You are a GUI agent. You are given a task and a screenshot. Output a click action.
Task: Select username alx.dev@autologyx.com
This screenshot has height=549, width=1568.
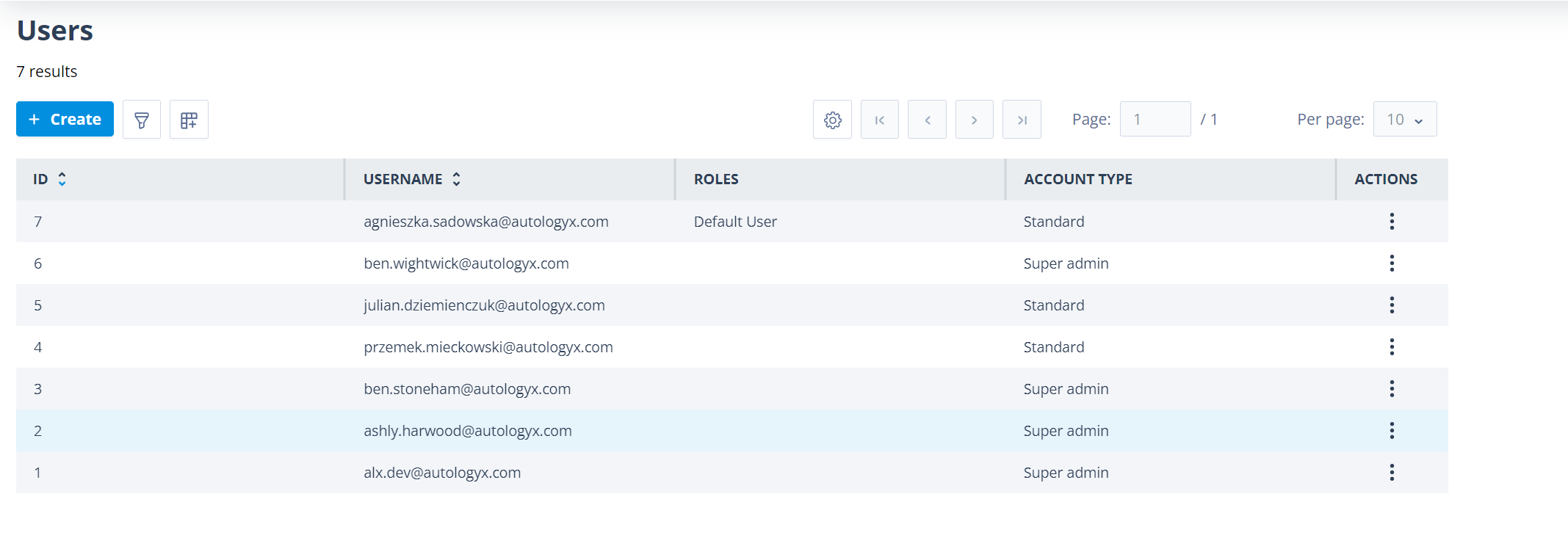[x=442, y=473]
